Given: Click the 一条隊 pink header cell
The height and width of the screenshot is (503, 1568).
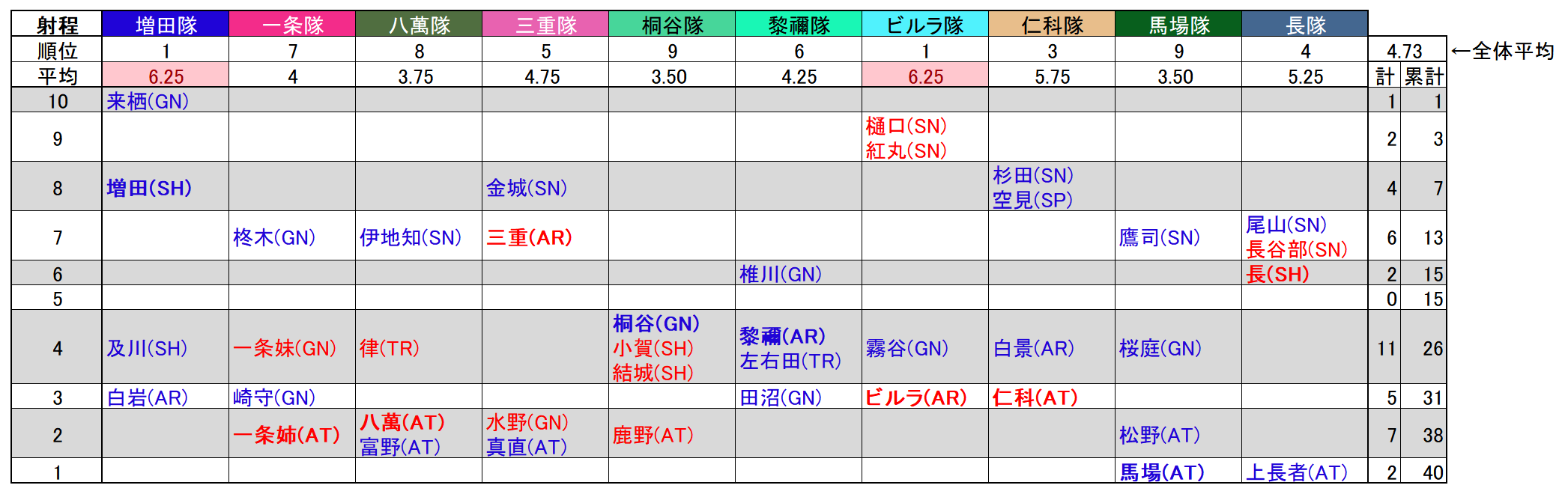Looking at the screenshot, I should [x=292, y=25].
